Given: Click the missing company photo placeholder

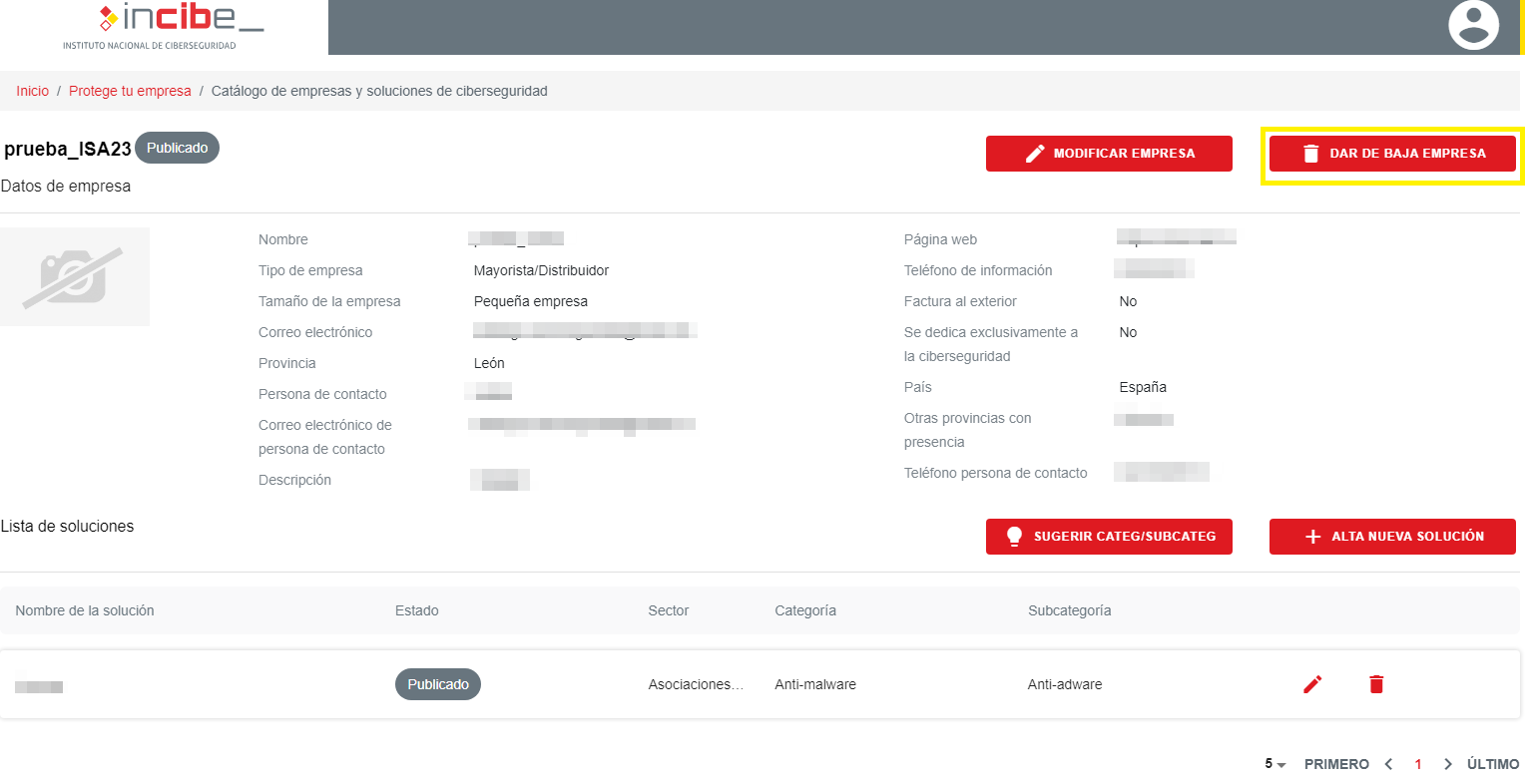Looking at the screenshot, I should (75, 276).
